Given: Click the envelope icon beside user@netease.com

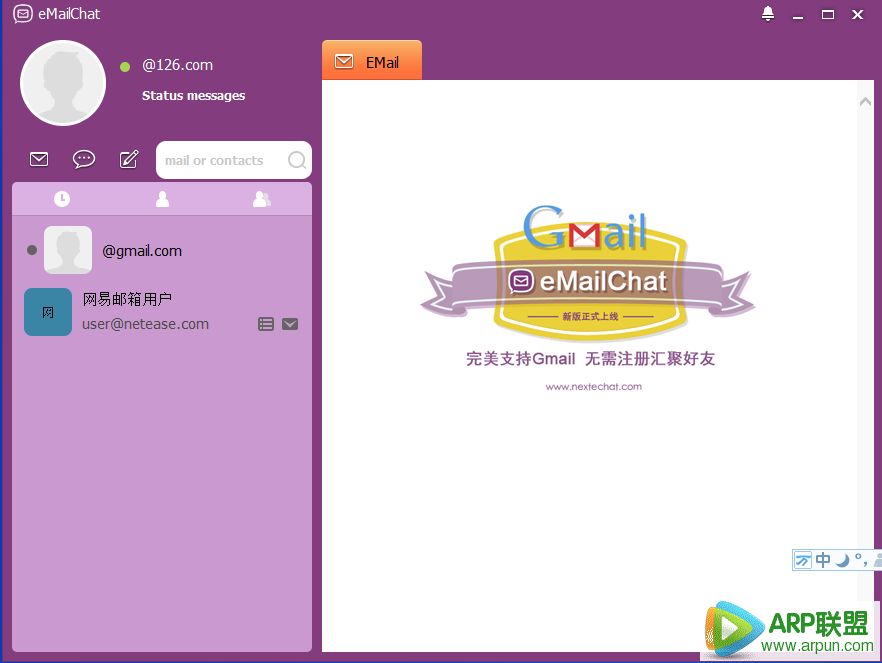Looking at the screenshot, I should (x=290, y=324).
